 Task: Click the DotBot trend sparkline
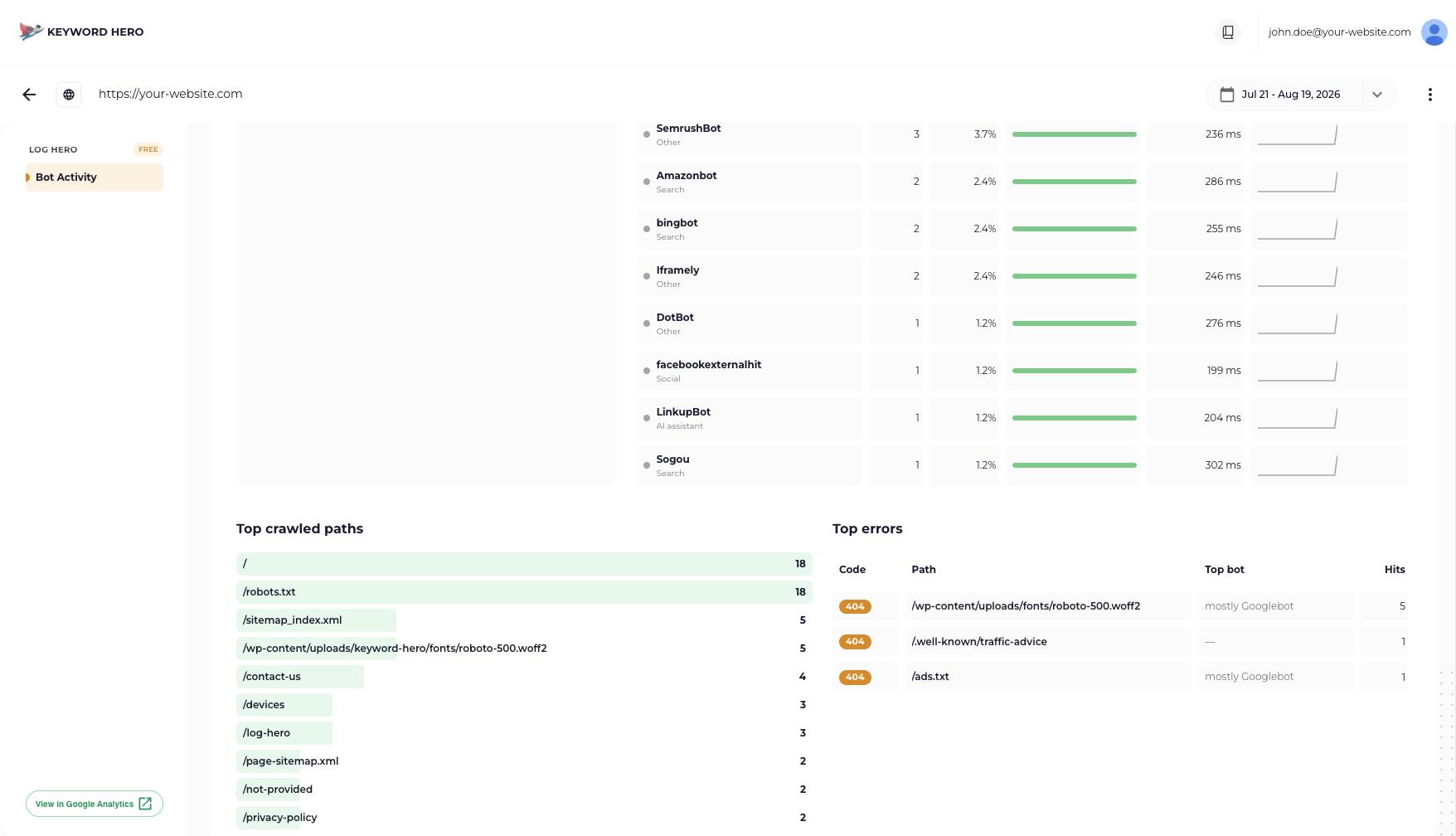(x=1297, y=323)
